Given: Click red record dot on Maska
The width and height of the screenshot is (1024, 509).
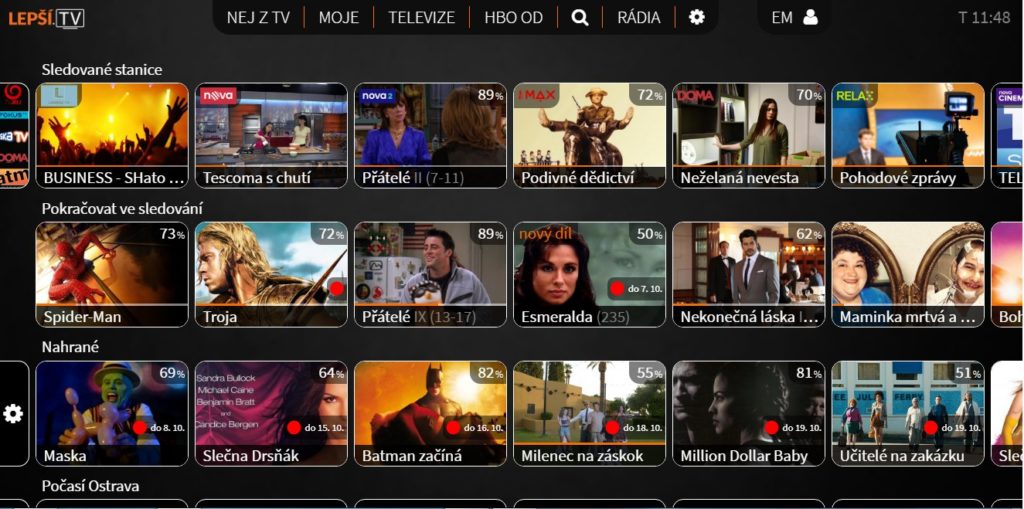Looking at the screenshot, I should coord(139,428).
